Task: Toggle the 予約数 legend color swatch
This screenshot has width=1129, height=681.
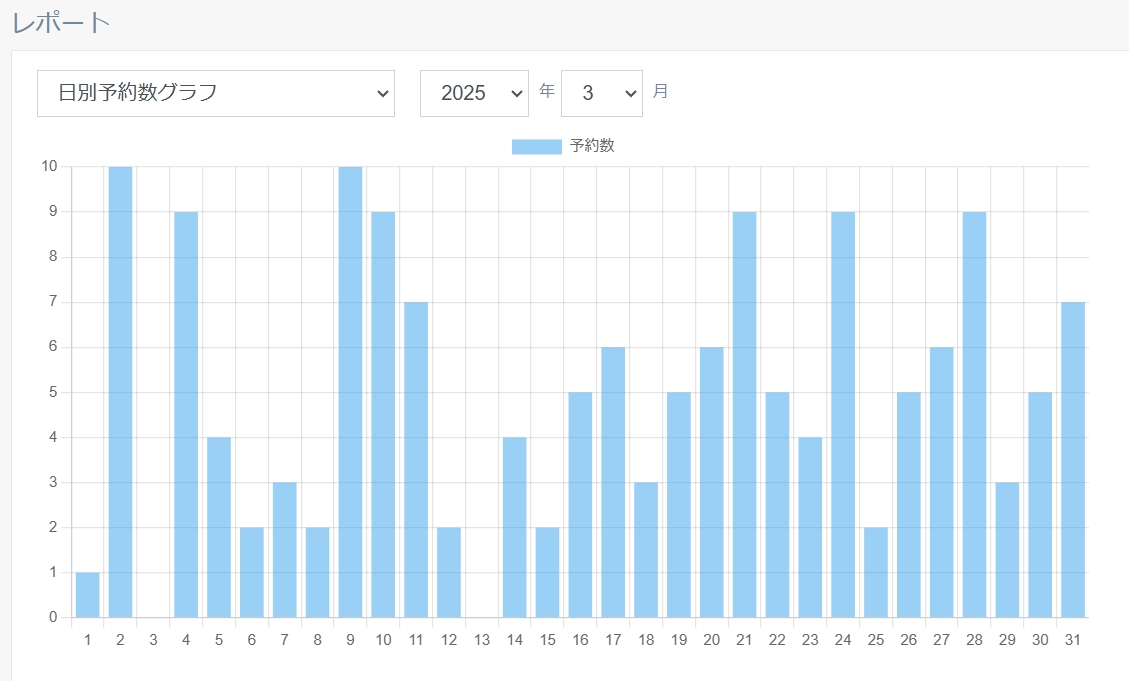Action: (536, 147)
